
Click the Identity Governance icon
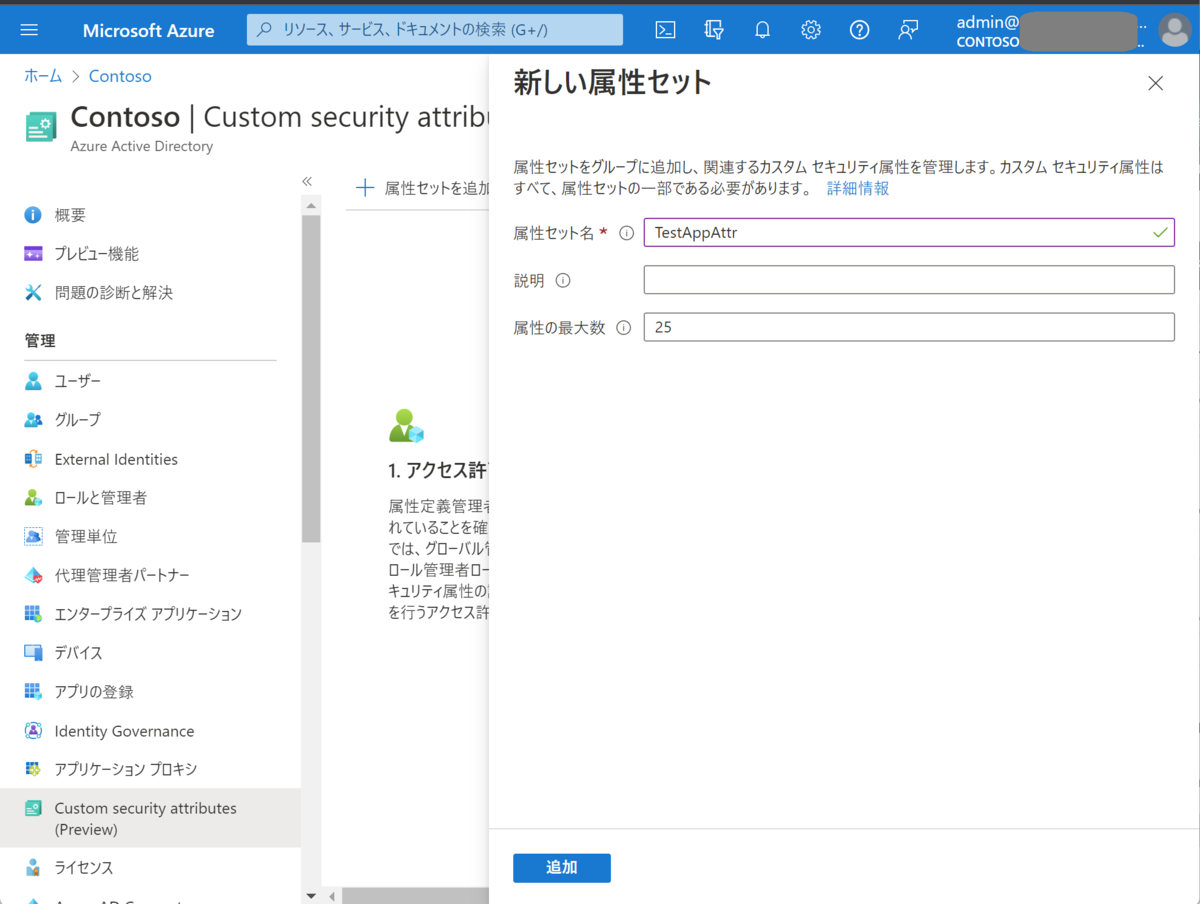coord(34,731)
